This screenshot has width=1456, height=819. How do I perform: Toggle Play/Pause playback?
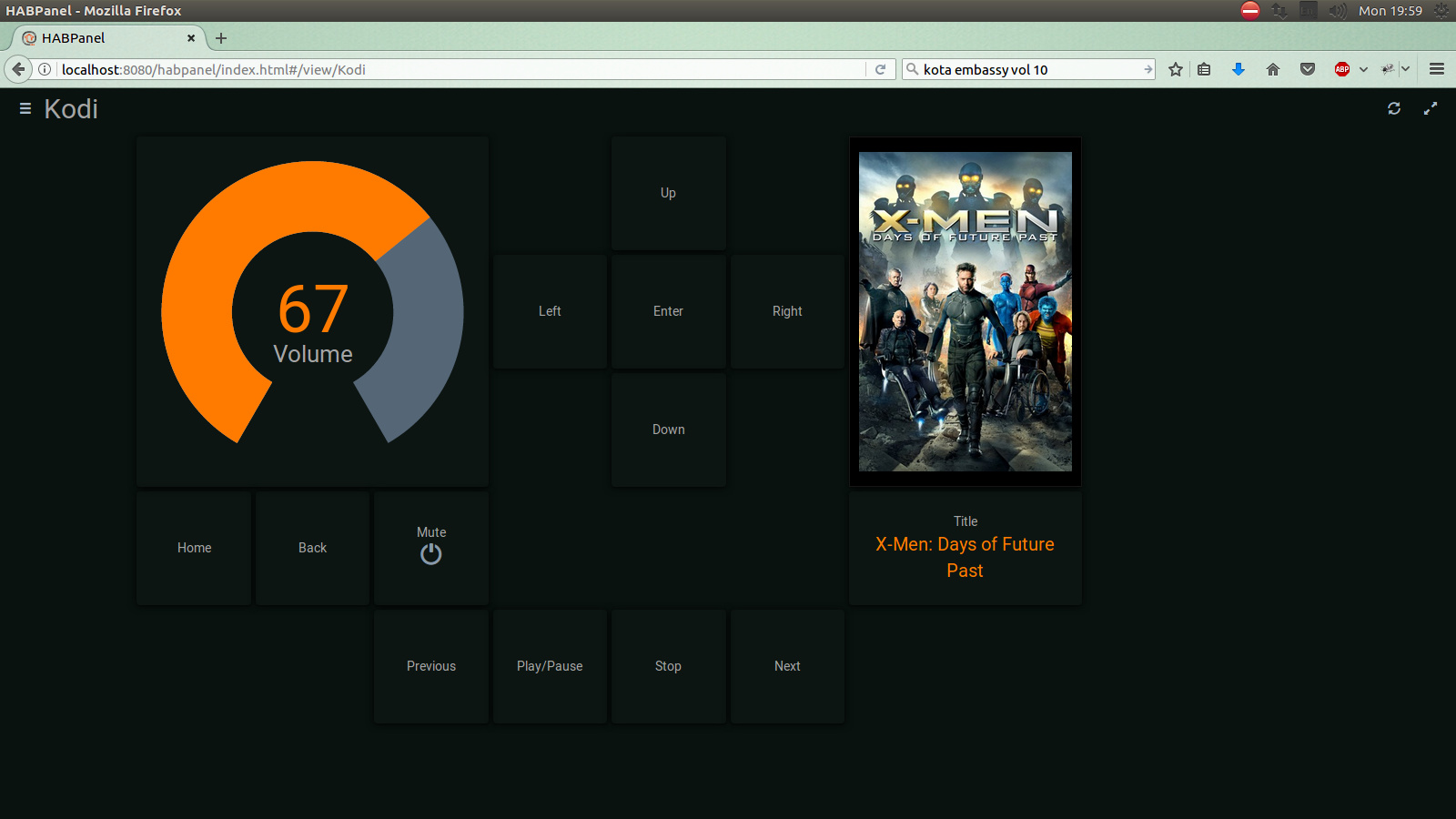(x=550, y=666)
